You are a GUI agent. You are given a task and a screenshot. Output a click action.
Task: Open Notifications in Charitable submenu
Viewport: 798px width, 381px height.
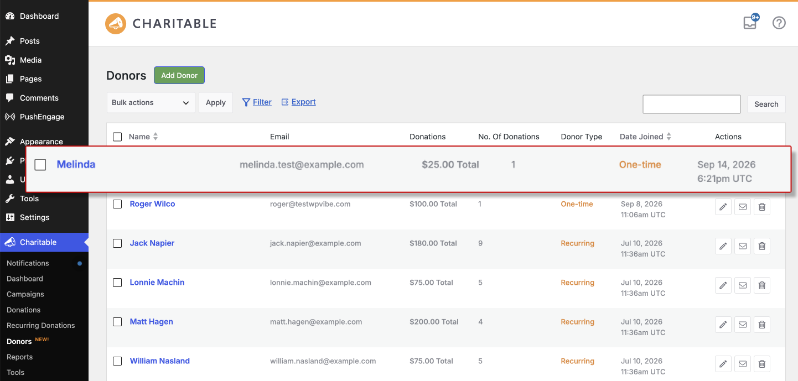pyautogui.click(x=28, y=263)
